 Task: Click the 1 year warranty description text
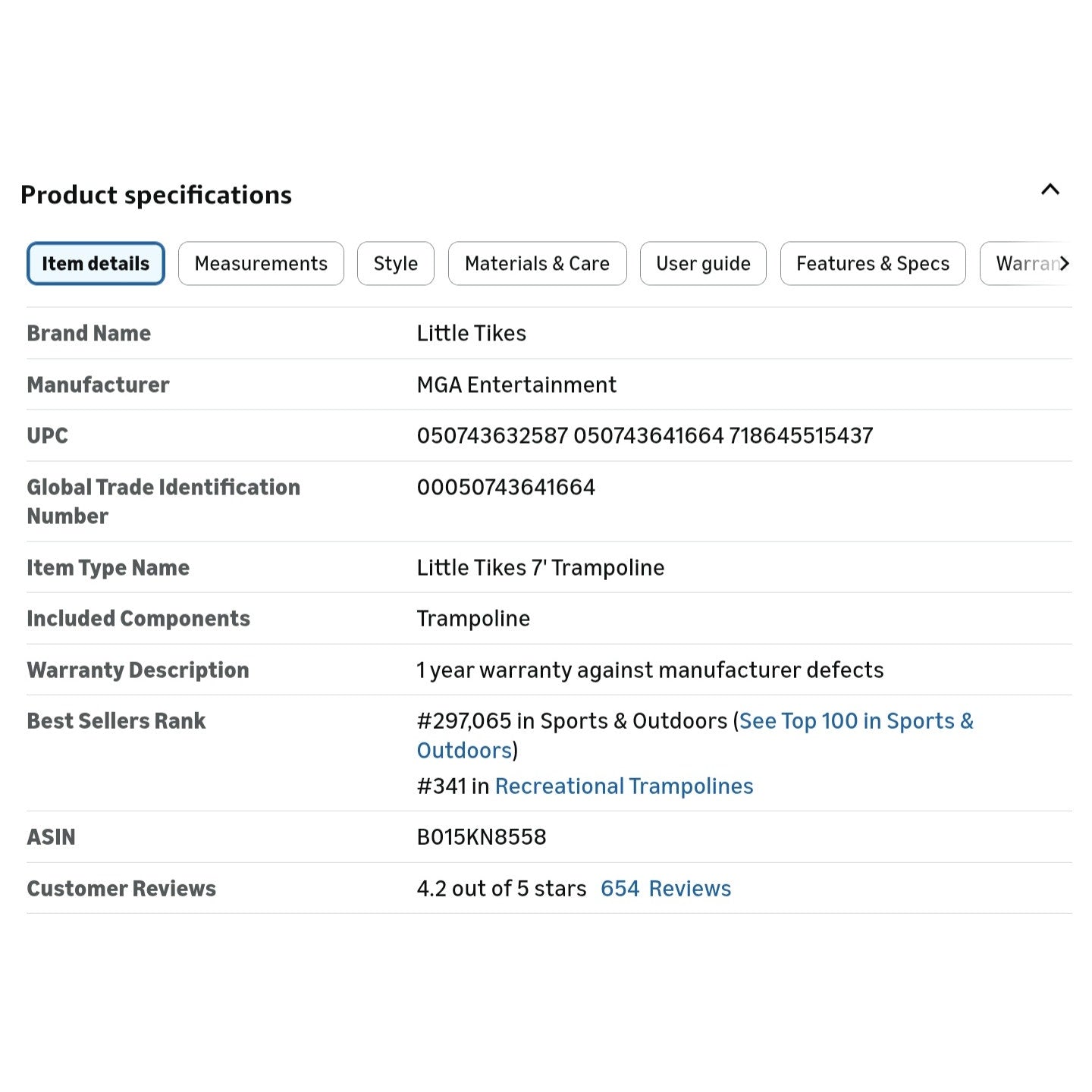(651, 670)
